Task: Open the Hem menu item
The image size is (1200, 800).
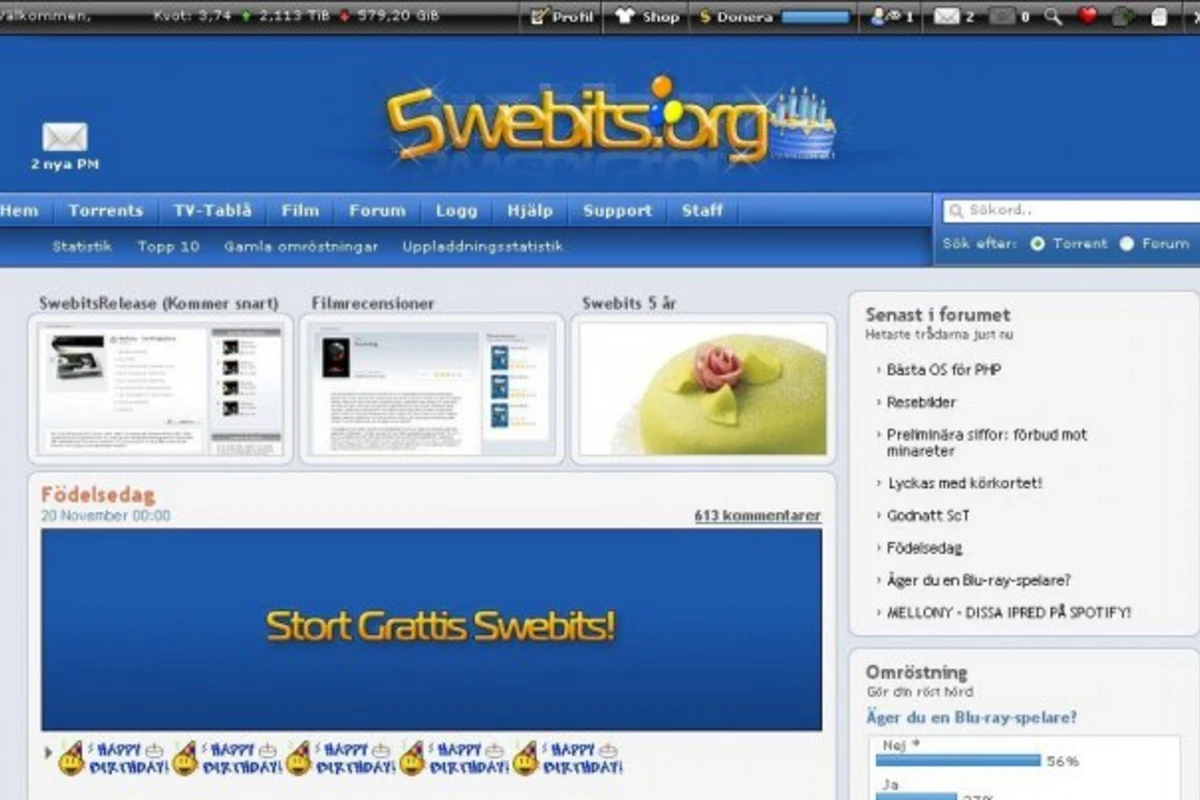Action: point(20,210)
